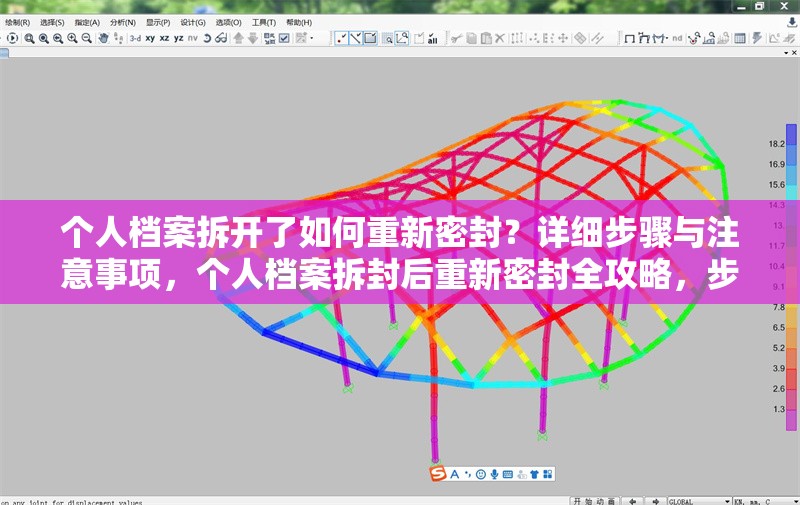The image size is (800, 505).
Task: Click the view window tab handle top-left
Action: (x=4, y=53)
